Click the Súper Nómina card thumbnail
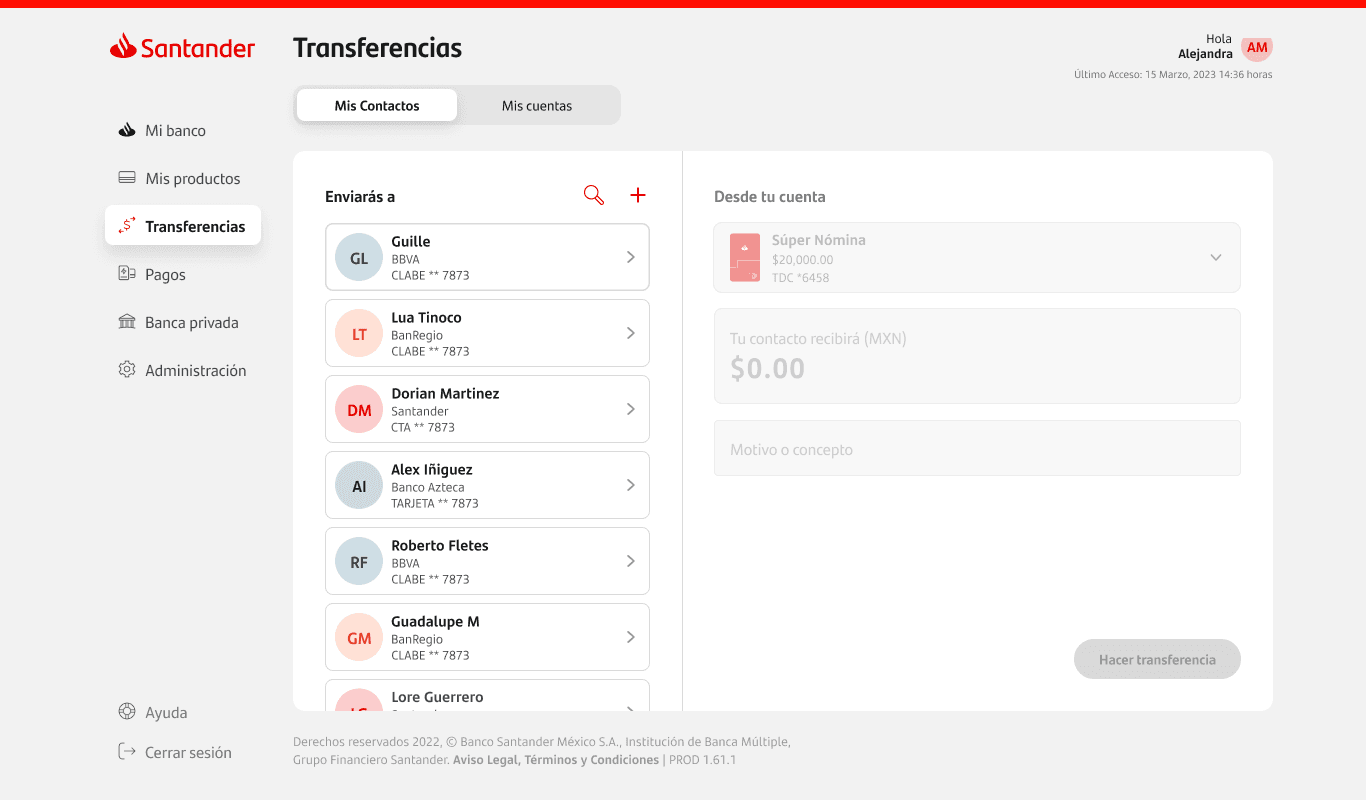This screenshot has height=800, width=1366. coord(745,258)
